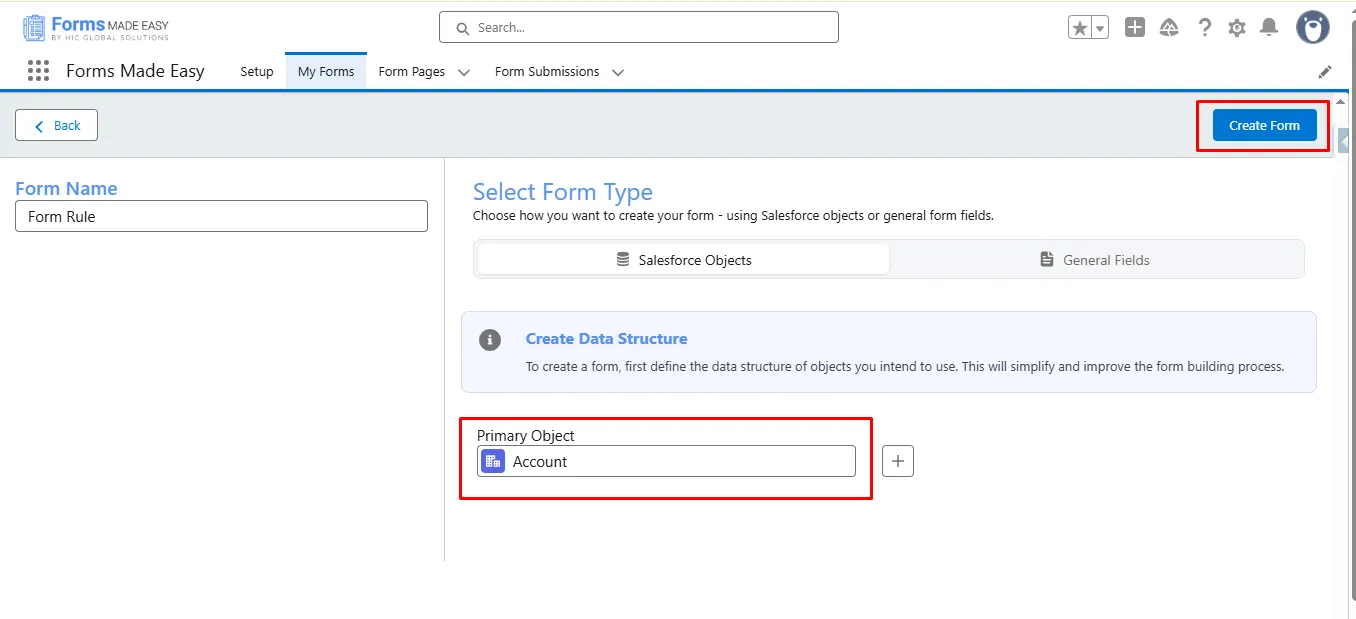Expand the favorites list dropdown arrow
Image resolution: width=1356 pixels, height=619 pixels.
click(x=1100, y=28)
